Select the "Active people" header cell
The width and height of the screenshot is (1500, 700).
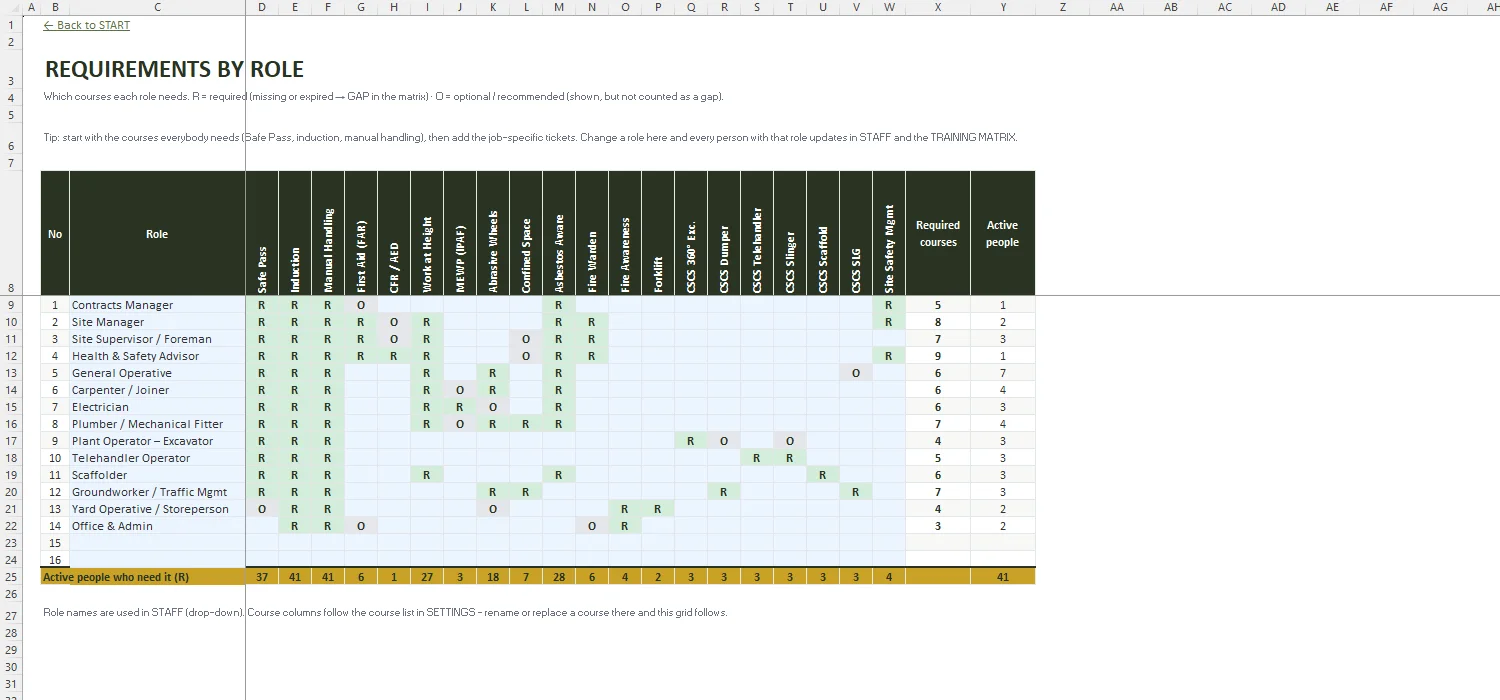tap(1002, 233)
